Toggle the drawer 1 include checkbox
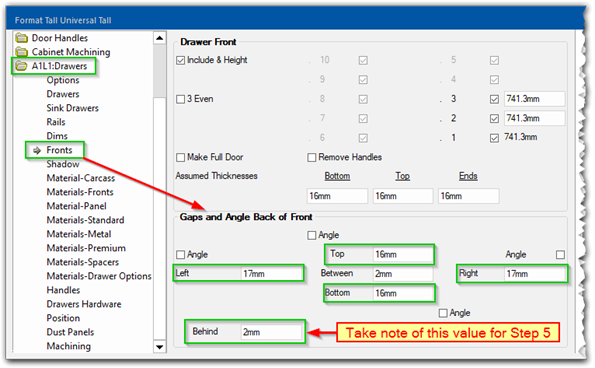 (x=494, y=138)
